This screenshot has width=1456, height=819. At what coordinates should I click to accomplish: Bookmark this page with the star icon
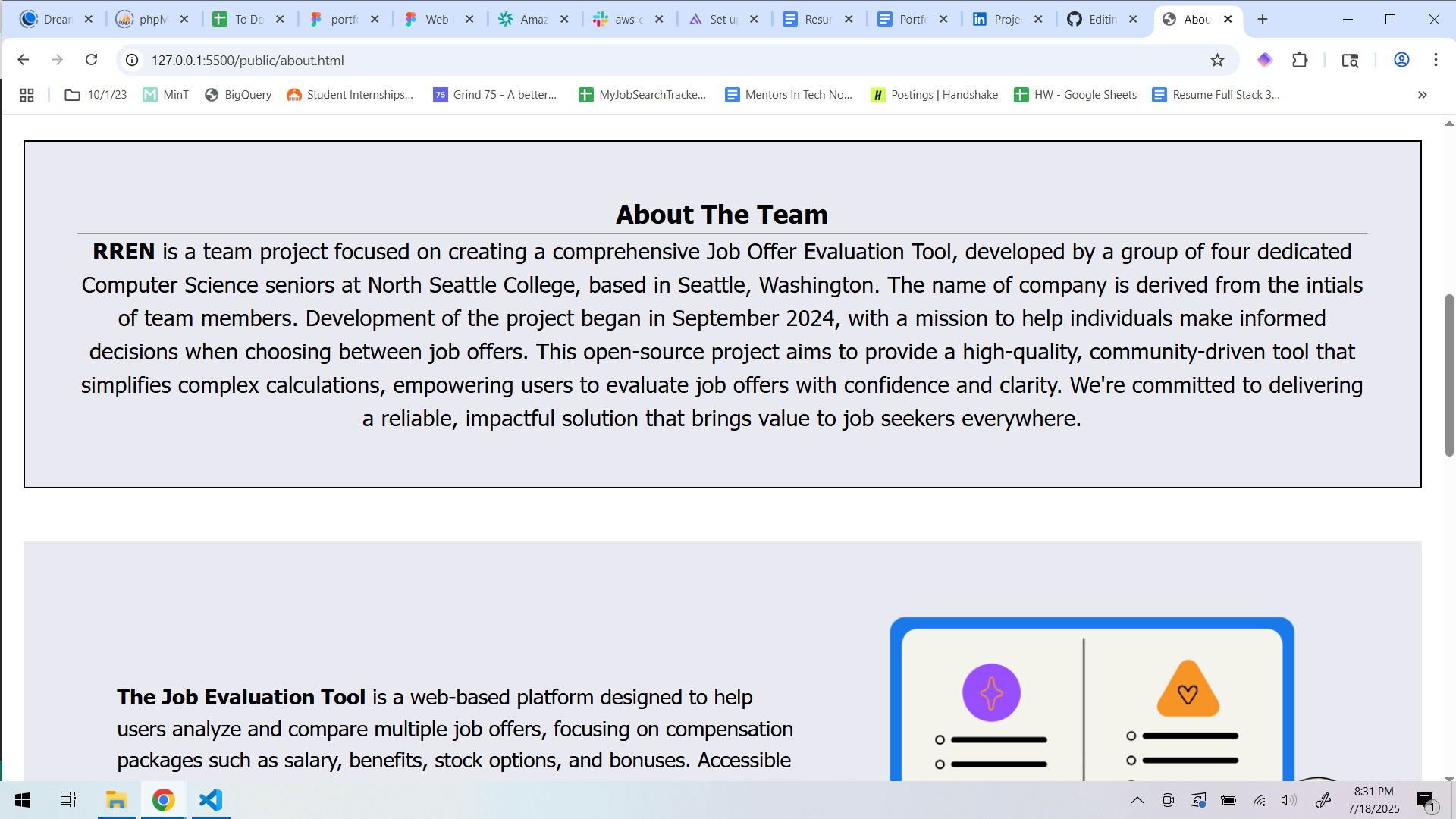(x=1217, y=60)
